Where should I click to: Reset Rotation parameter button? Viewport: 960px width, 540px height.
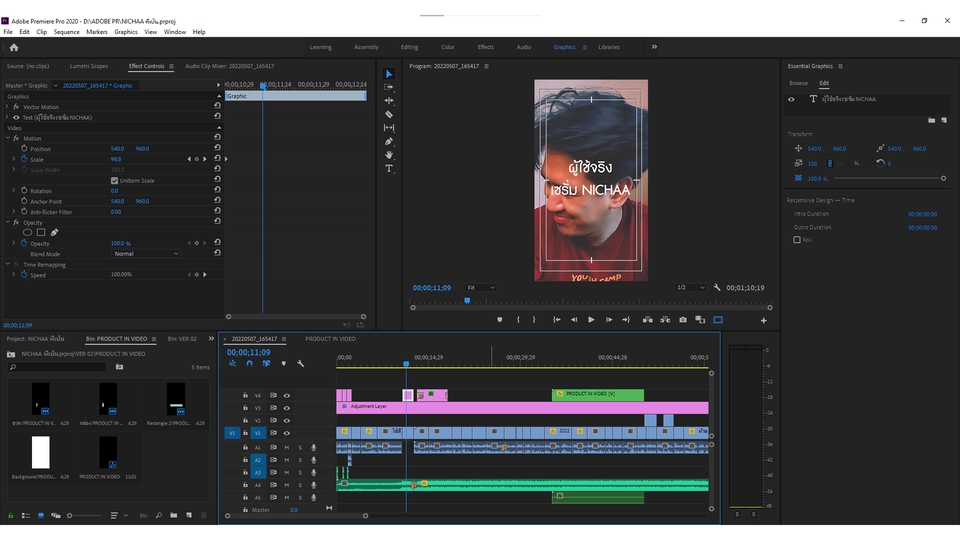pos(217,190)
